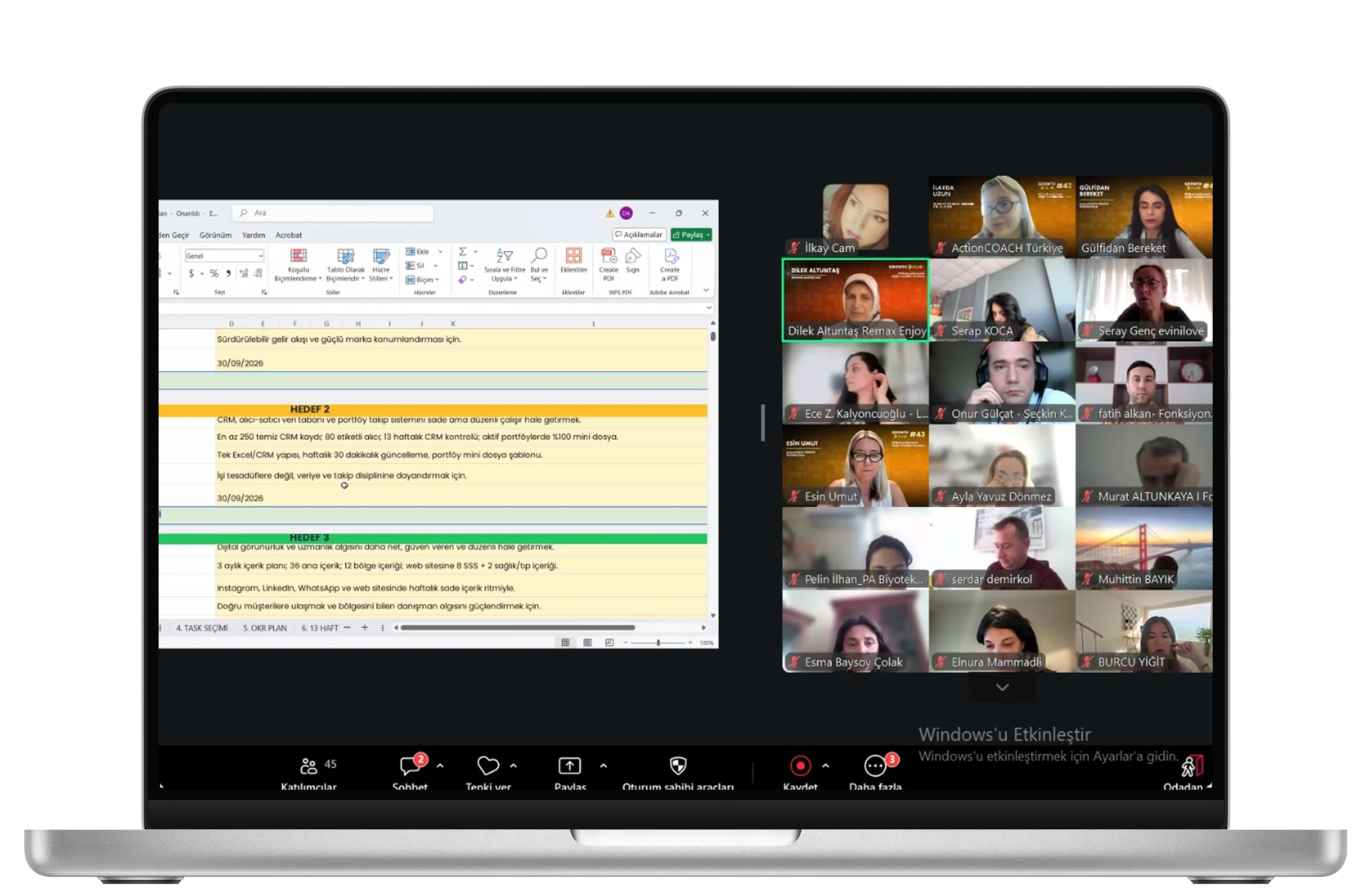Click the green Paylaş button in Excel
Screen dimensions: 1372x892
point(692,235)
